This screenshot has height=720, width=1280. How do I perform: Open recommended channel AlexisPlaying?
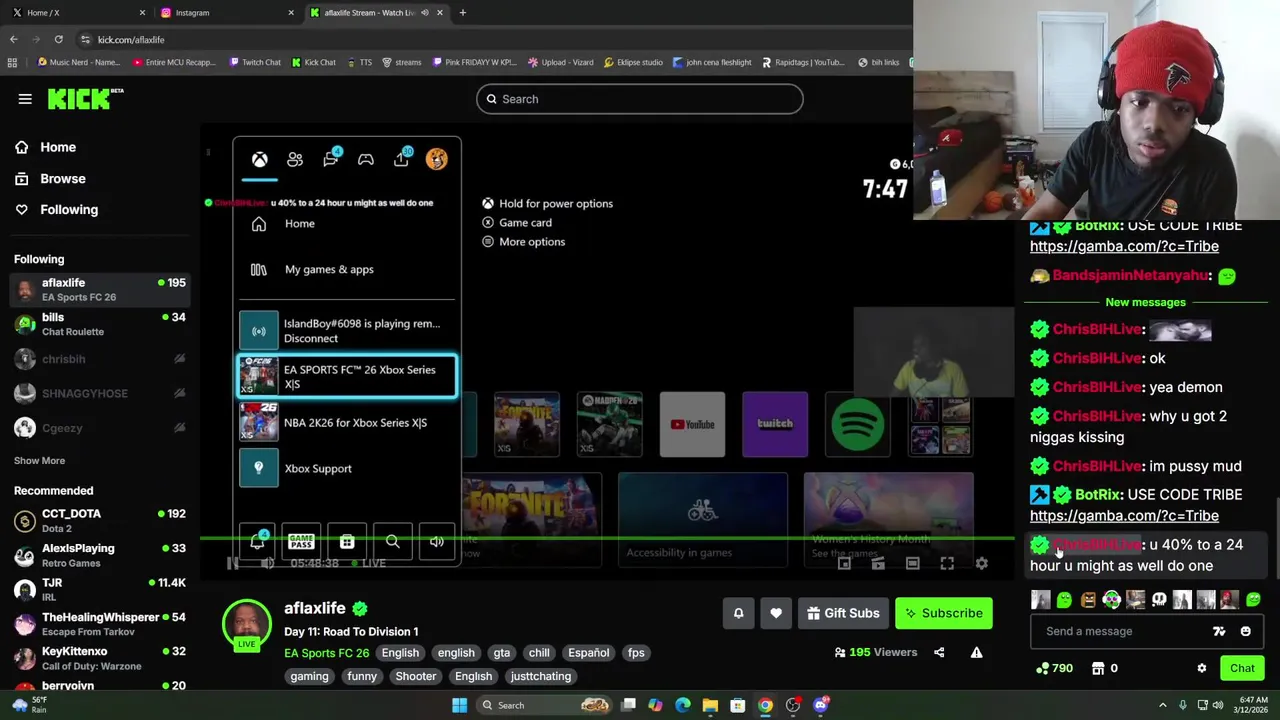tap(100, 555)
